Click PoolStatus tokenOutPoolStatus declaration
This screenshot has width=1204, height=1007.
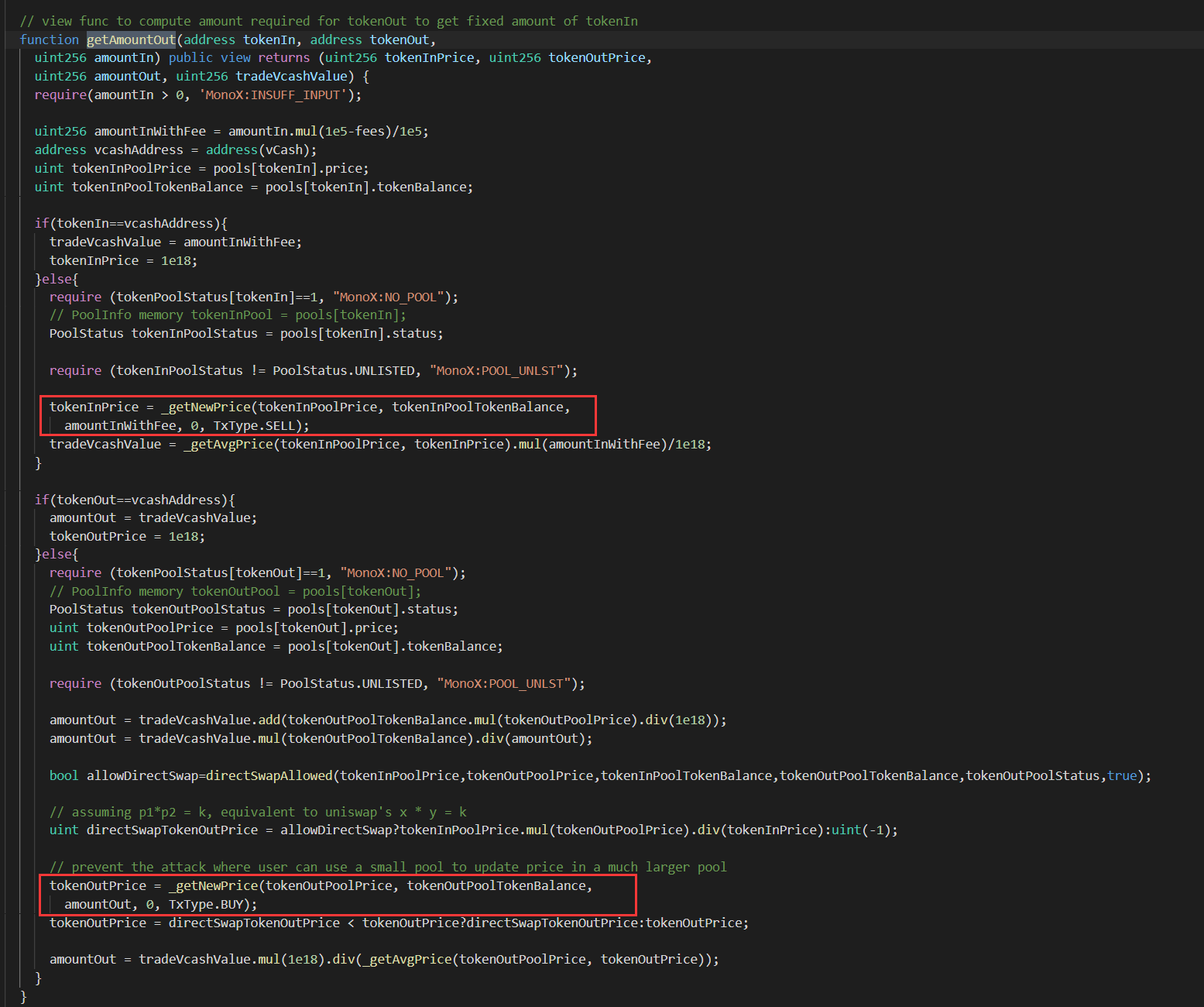pos(254,609)
